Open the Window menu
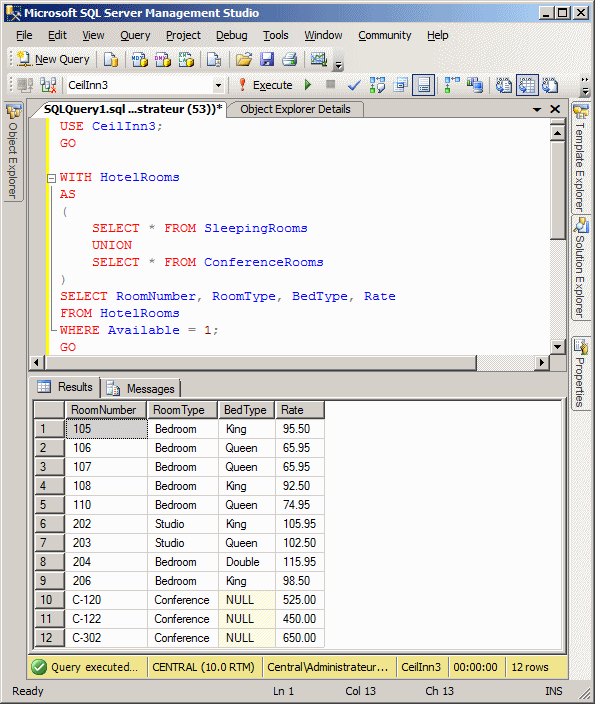Screen dimensions: 595x704 click(323, 35)
